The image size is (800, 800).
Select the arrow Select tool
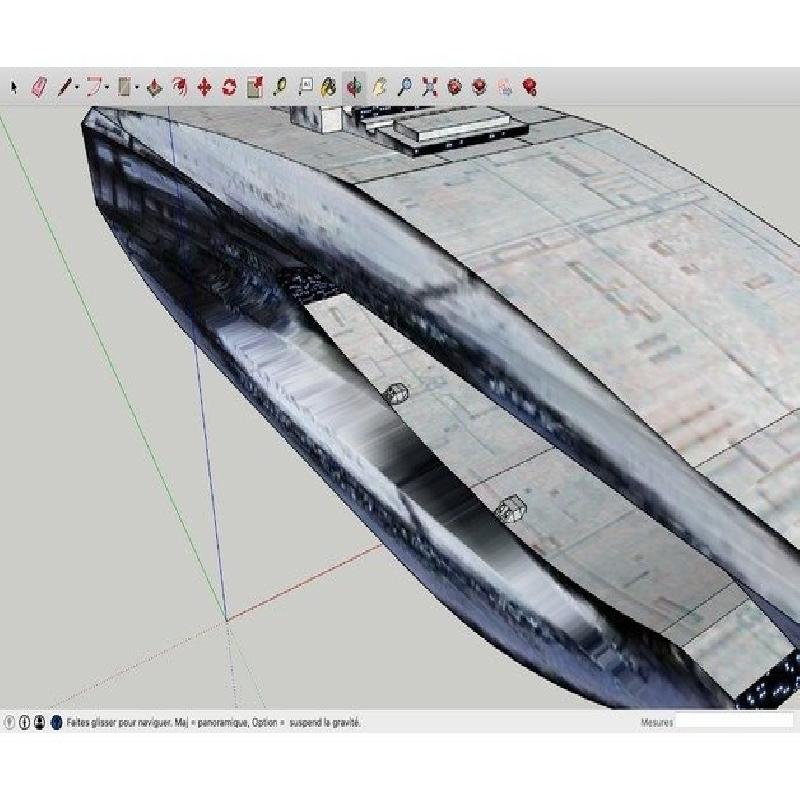[14, 87]
